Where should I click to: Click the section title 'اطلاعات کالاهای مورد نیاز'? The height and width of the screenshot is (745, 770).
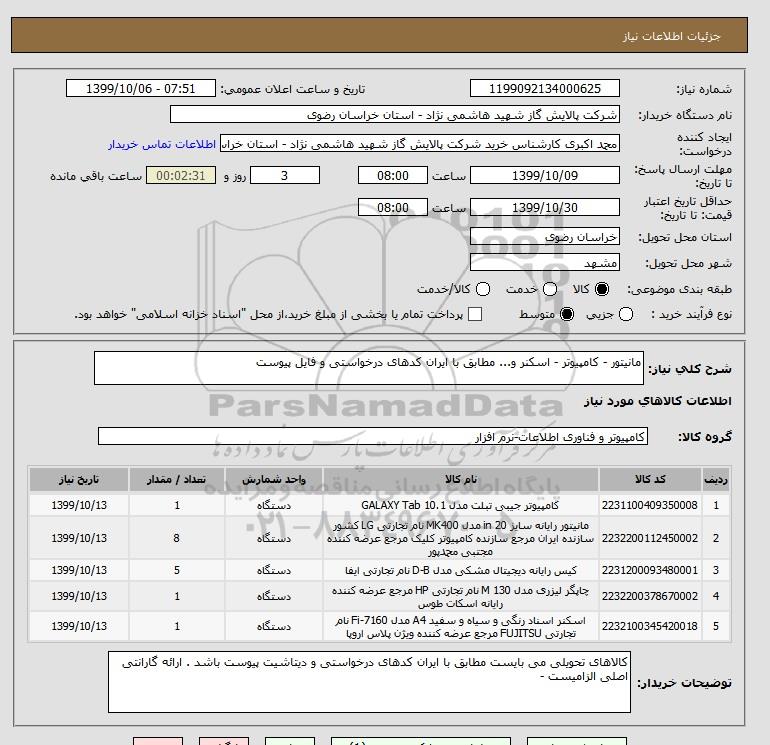tap(658, 401)
